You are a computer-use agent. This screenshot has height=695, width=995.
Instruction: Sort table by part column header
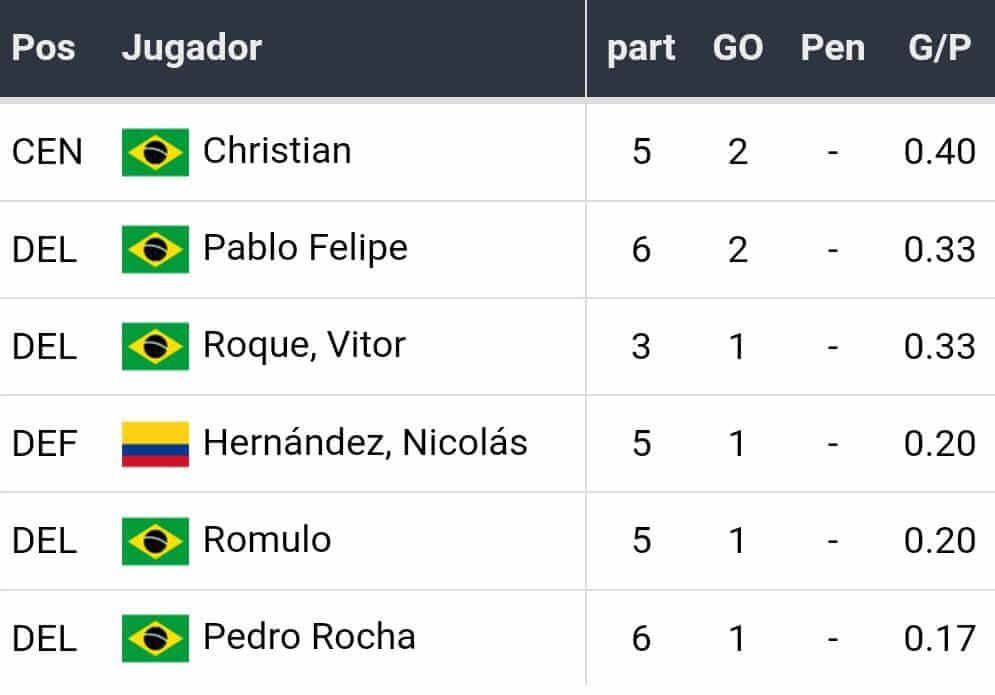point(641,48)
